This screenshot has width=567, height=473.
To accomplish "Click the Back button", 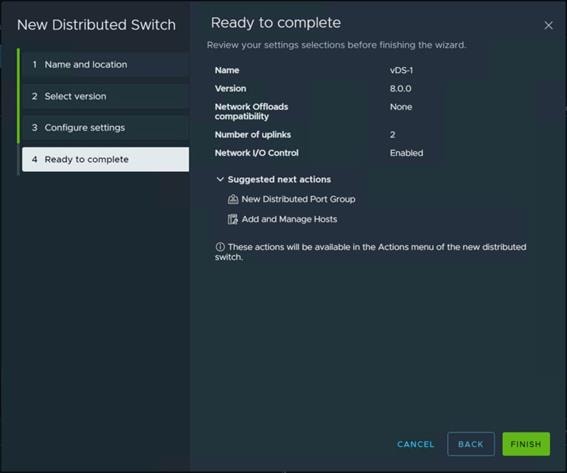I will point(470,444).
